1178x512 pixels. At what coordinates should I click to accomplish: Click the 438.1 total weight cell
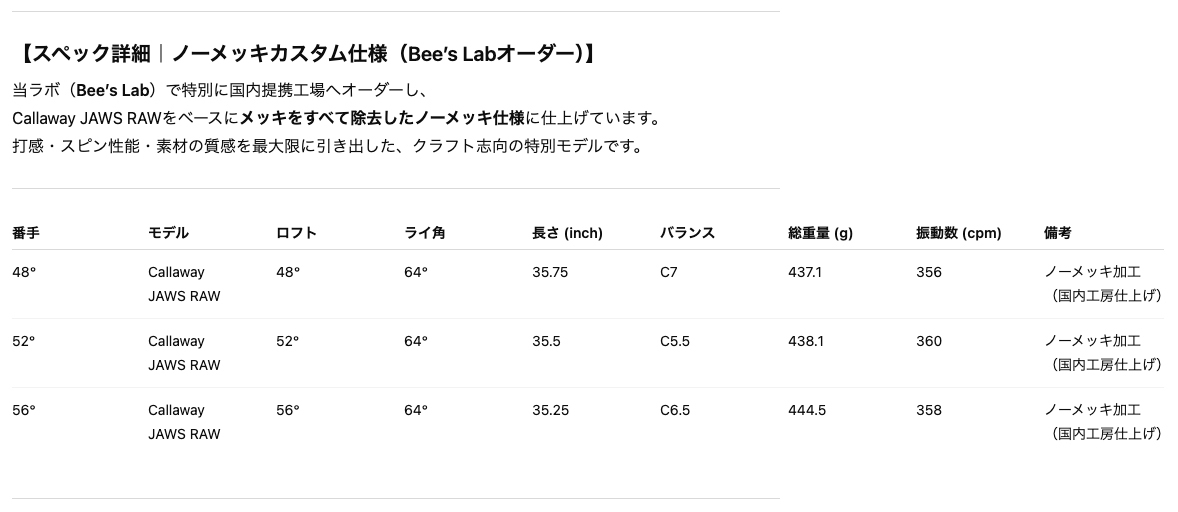(x=805, y=341)
